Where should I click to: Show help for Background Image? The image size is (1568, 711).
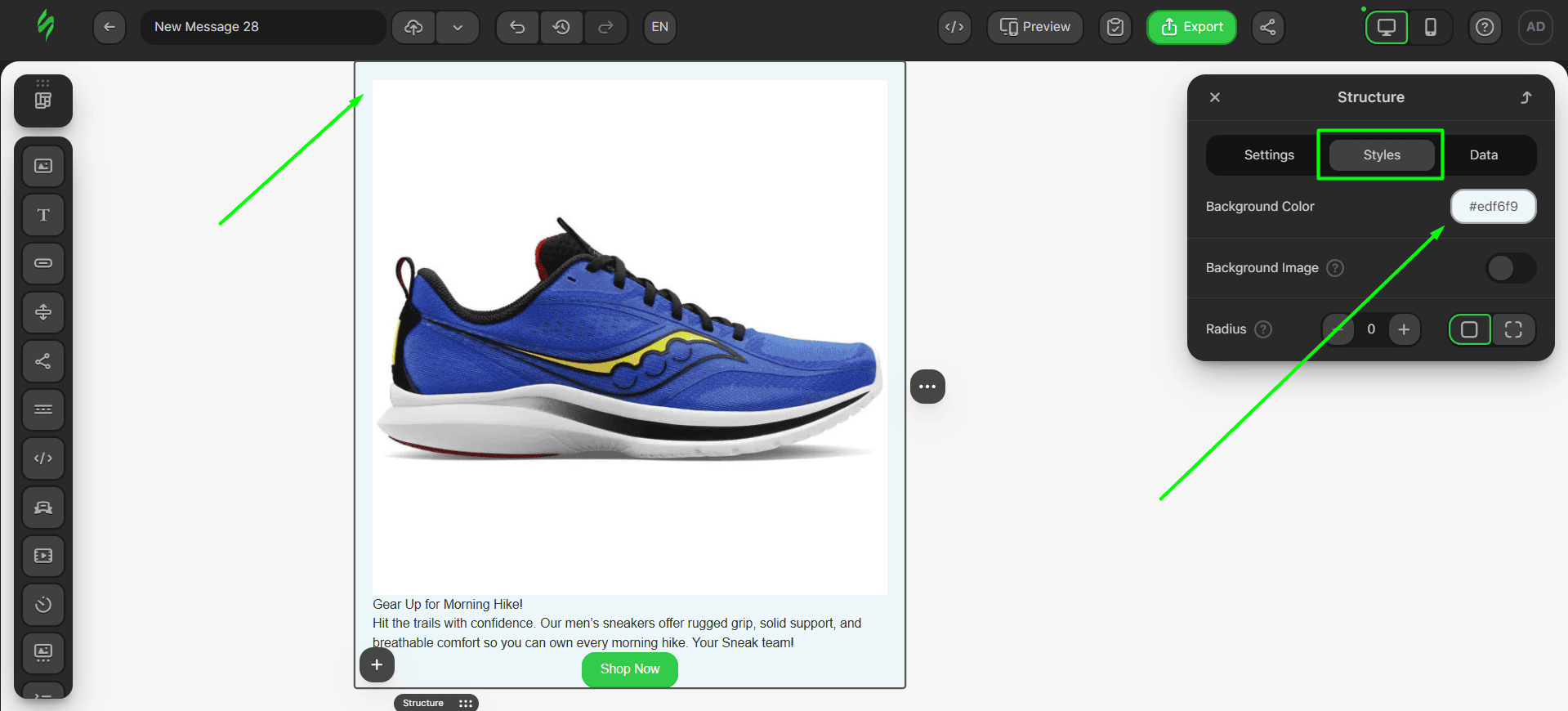click(x=1335, y=268)
